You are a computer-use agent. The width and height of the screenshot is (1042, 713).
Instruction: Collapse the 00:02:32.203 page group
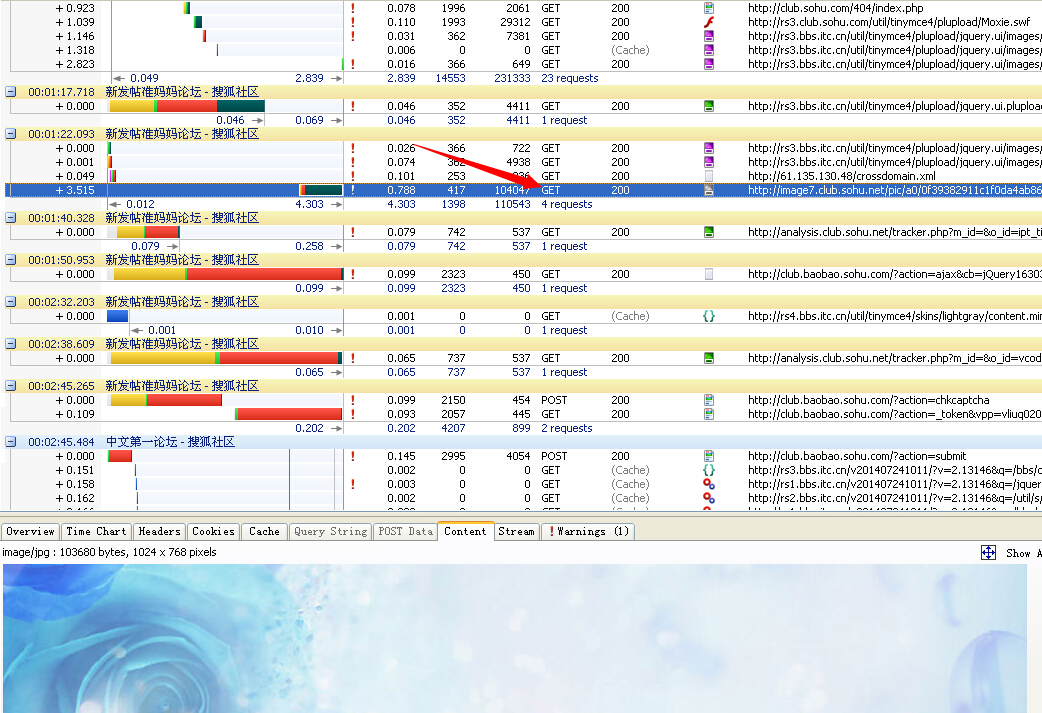(11, 302)
